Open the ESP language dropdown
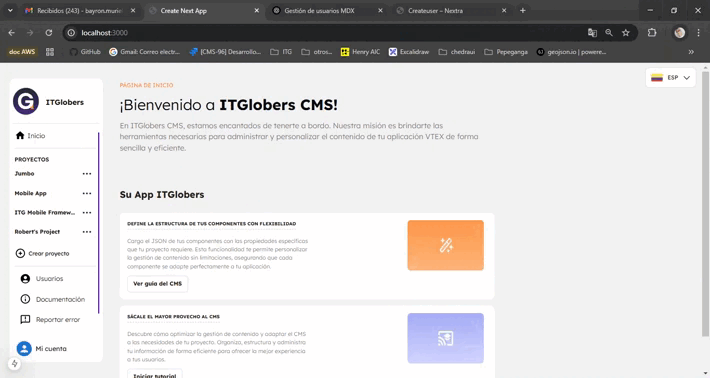710x378 pixels. [671, 77]
